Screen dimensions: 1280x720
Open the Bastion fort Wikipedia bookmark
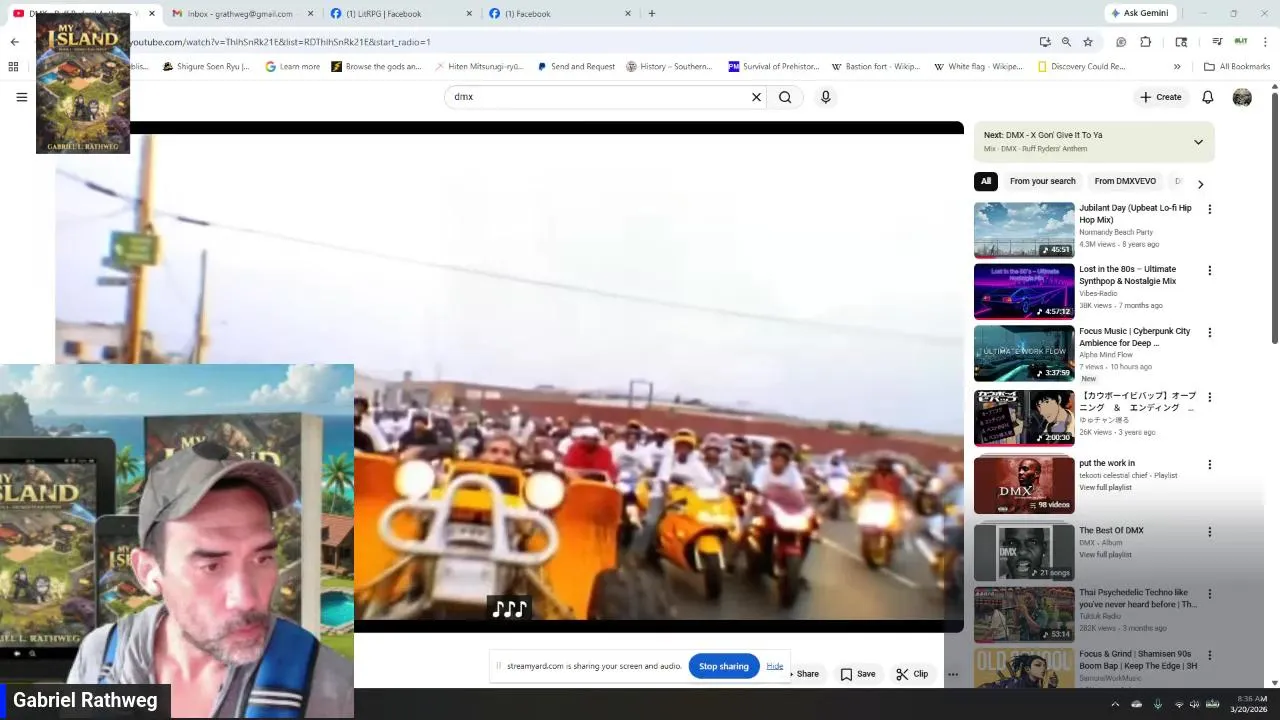coord(875,67)
